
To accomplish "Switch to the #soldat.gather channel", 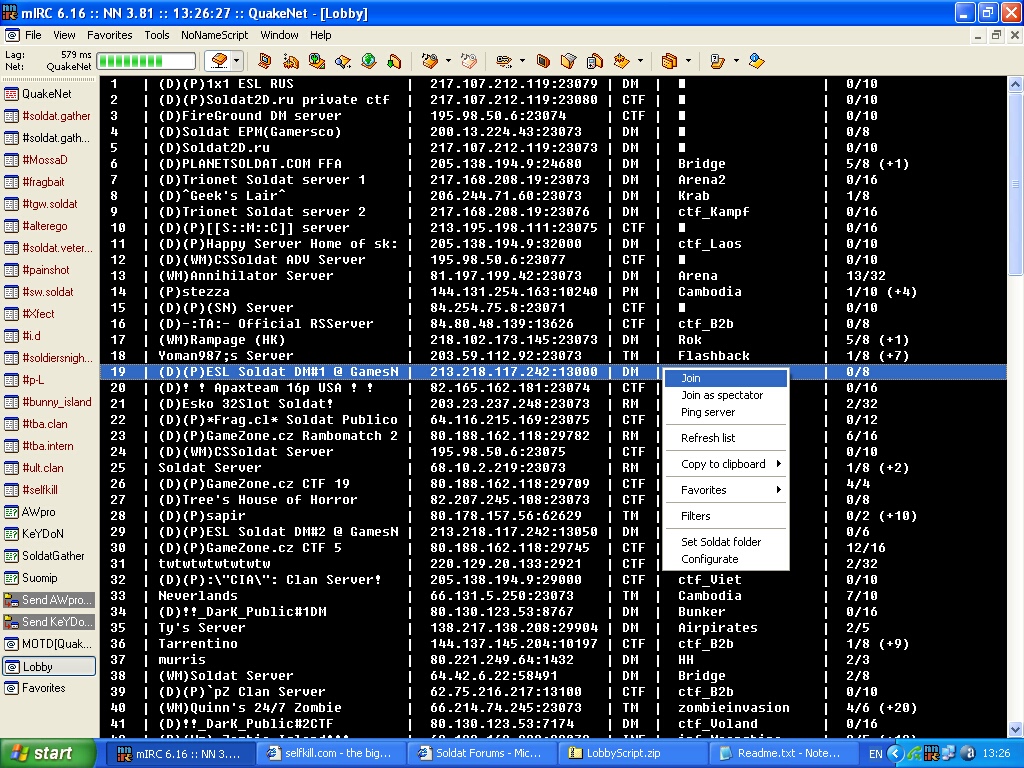I will point(49,116).
